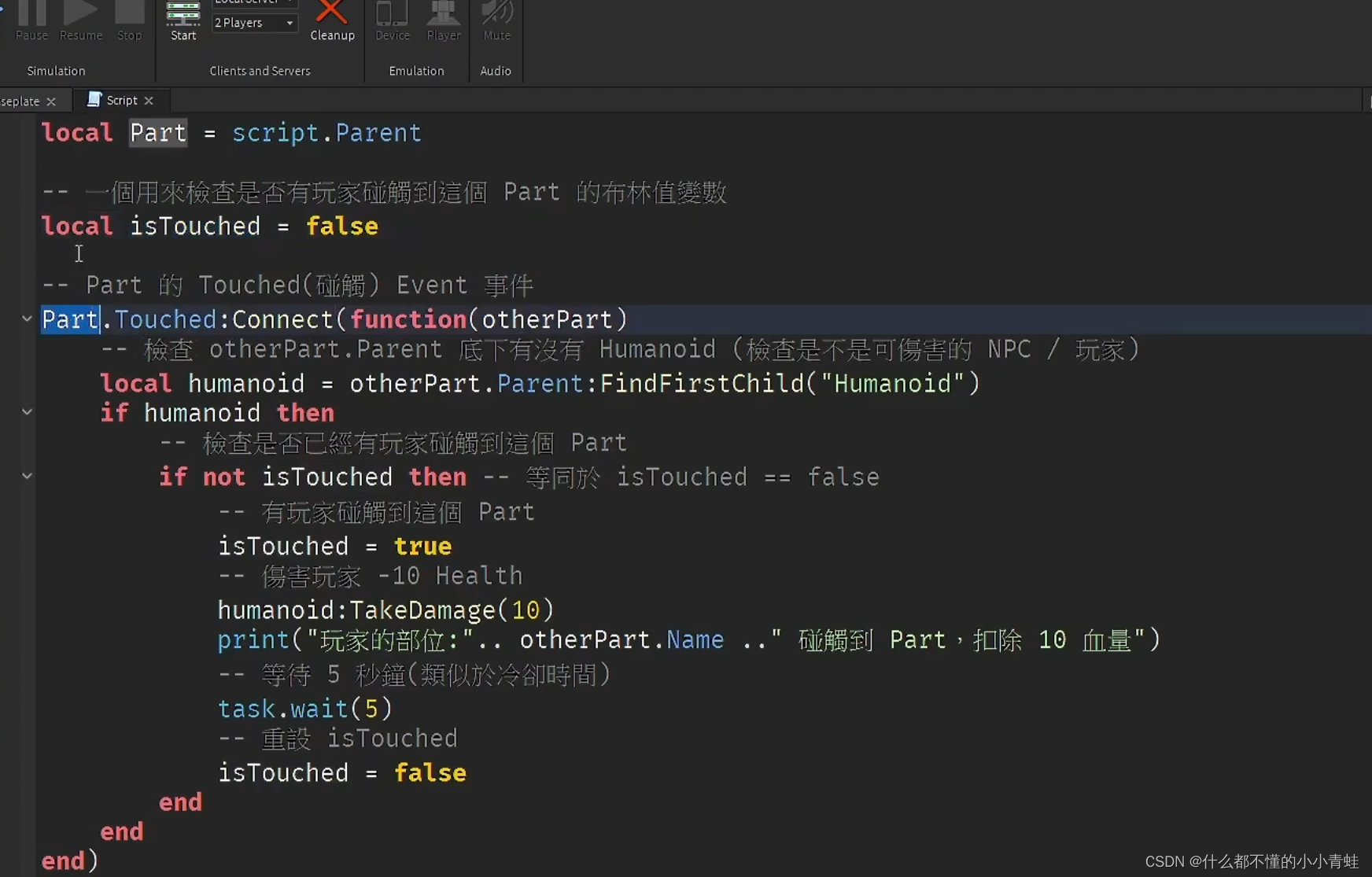Click the Resume simulation icon
1372x877 pixels.
coord(80,13)
